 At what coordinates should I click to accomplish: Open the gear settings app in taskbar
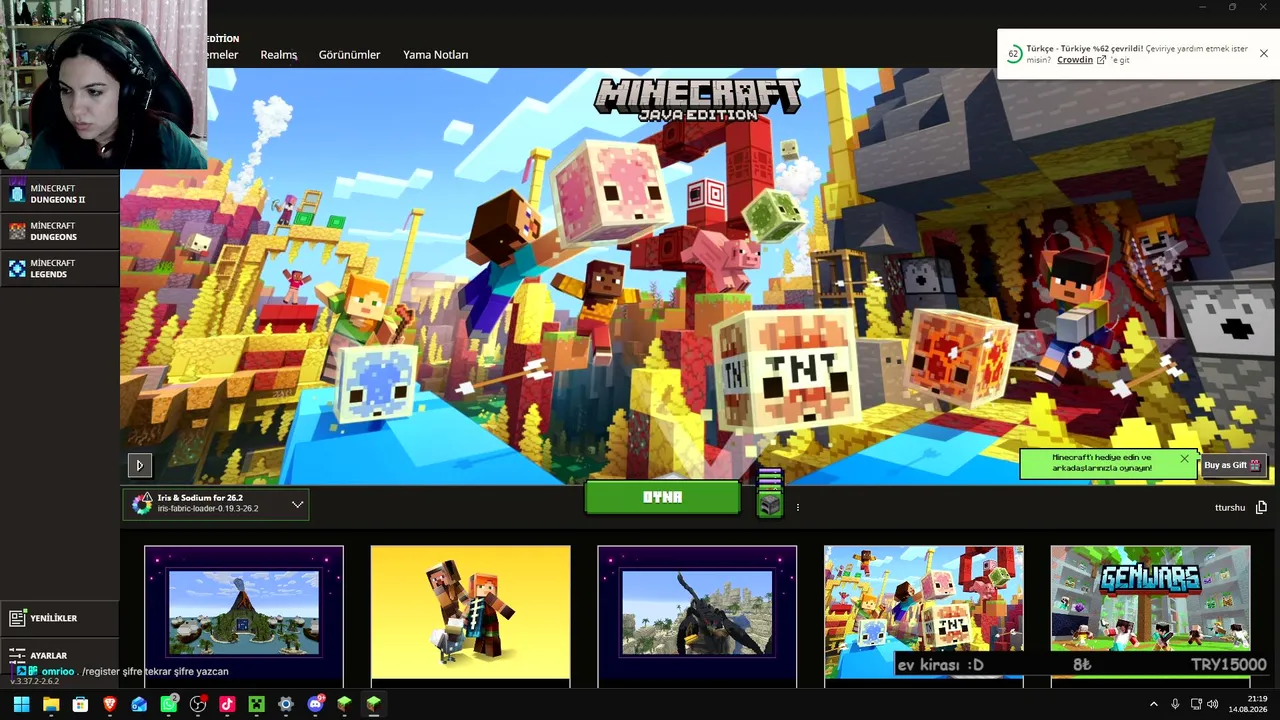tap(286, 704)
